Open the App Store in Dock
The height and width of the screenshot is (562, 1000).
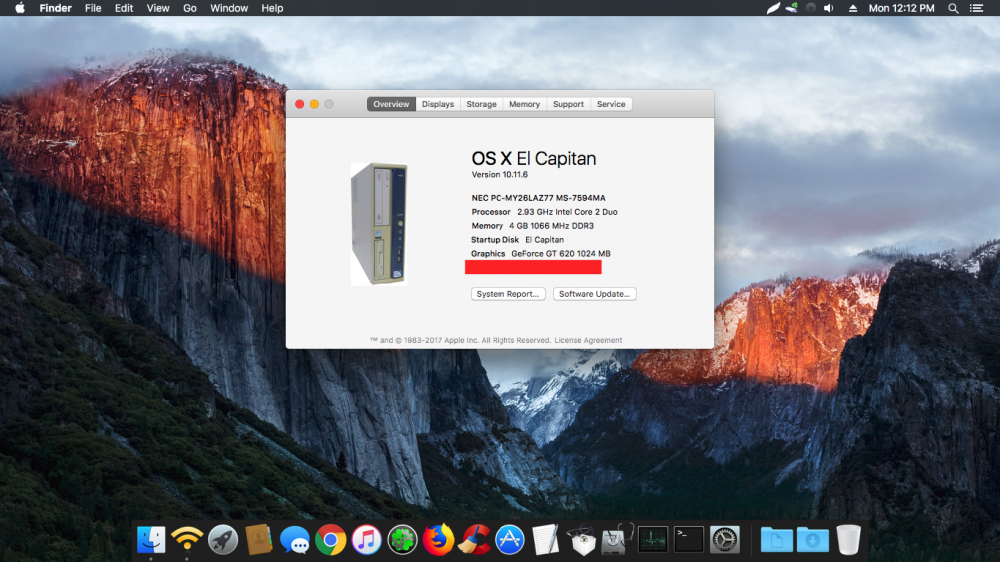[x=510, y=540]
